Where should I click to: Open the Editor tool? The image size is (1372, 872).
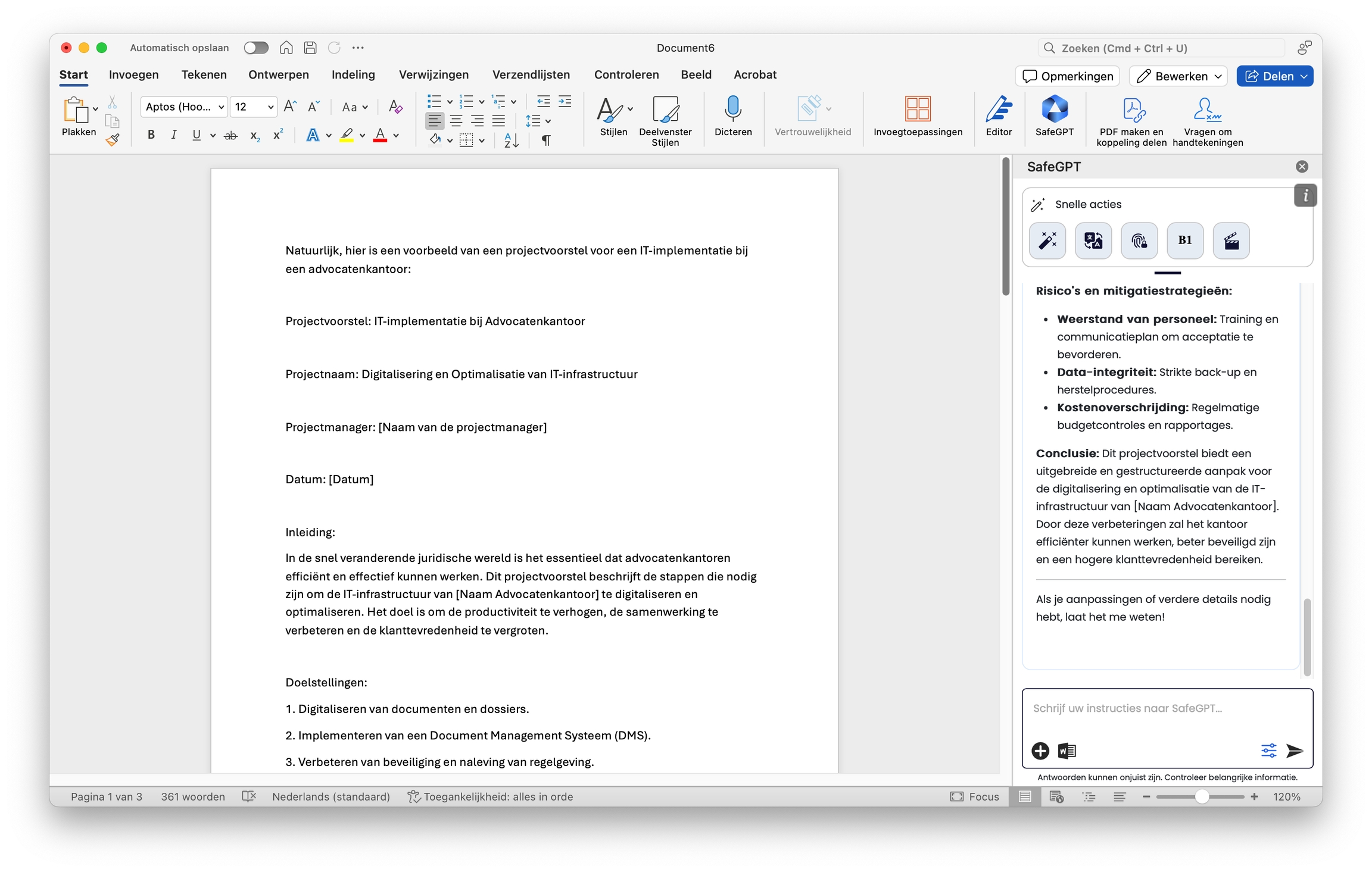click(999, 116)
